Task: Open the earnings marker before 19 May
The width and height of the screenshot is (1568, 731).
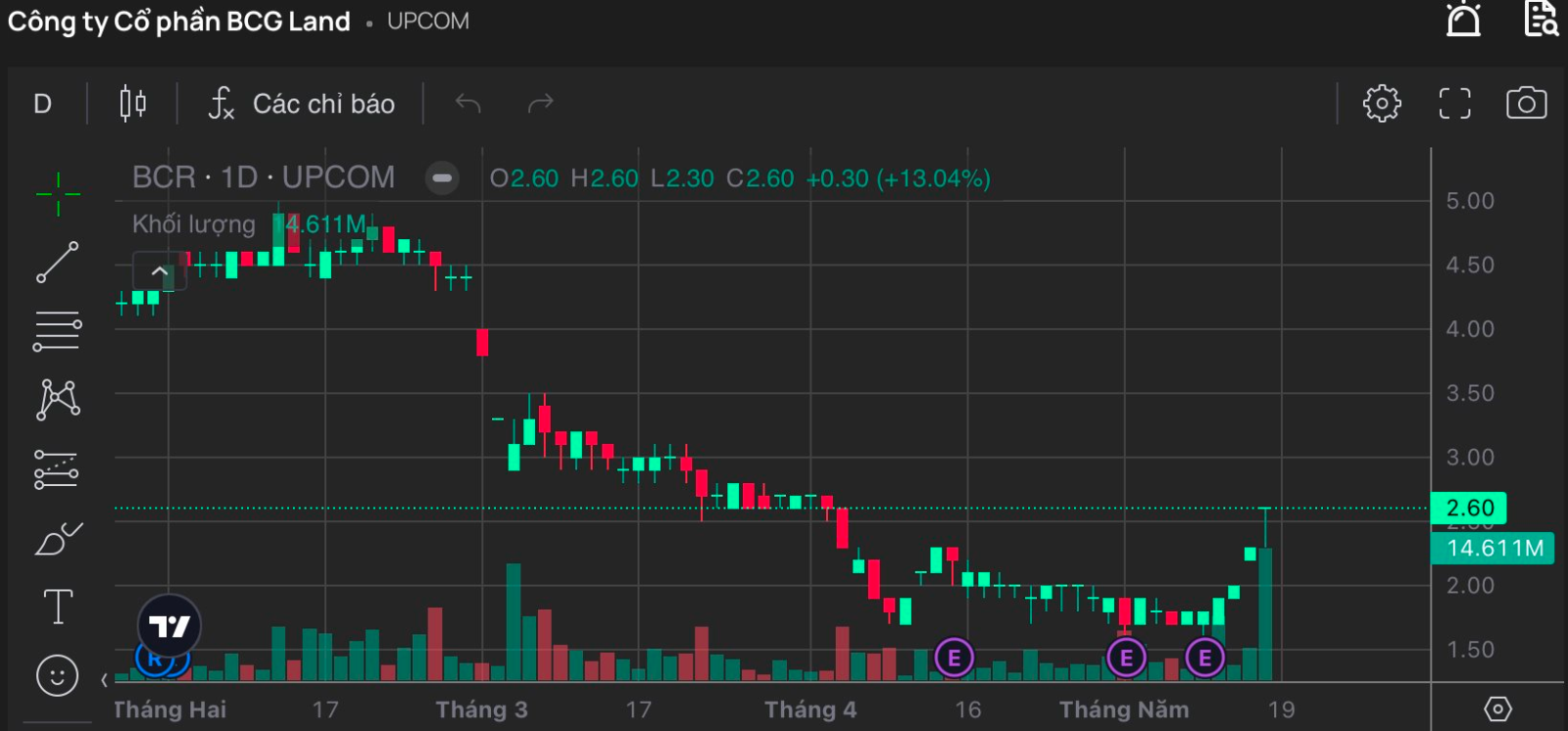Action: tap(1204, 658)
